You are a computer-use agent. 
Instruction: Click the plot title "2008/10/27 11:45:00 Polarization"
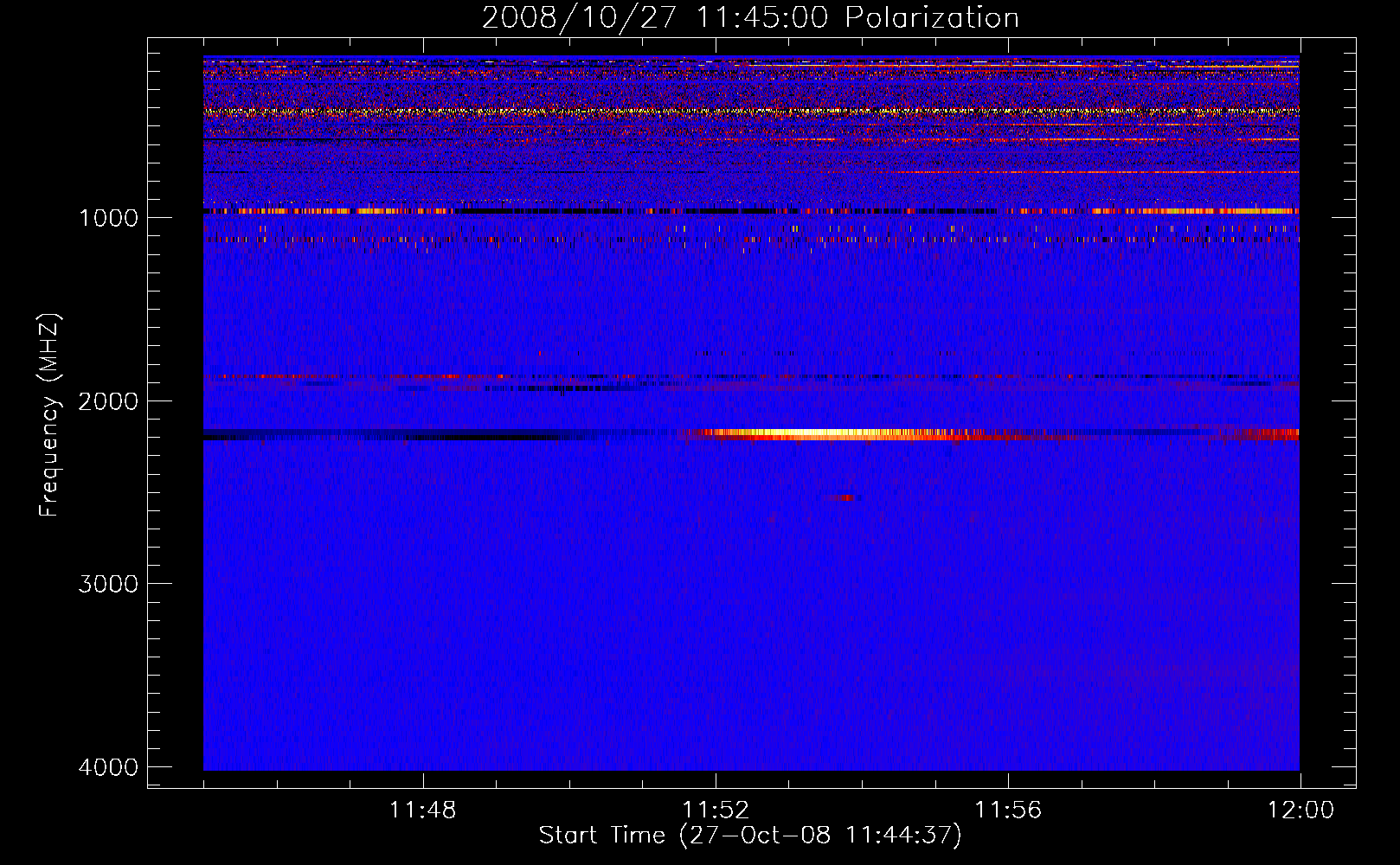pyautogui.click(x=750, y=17)
